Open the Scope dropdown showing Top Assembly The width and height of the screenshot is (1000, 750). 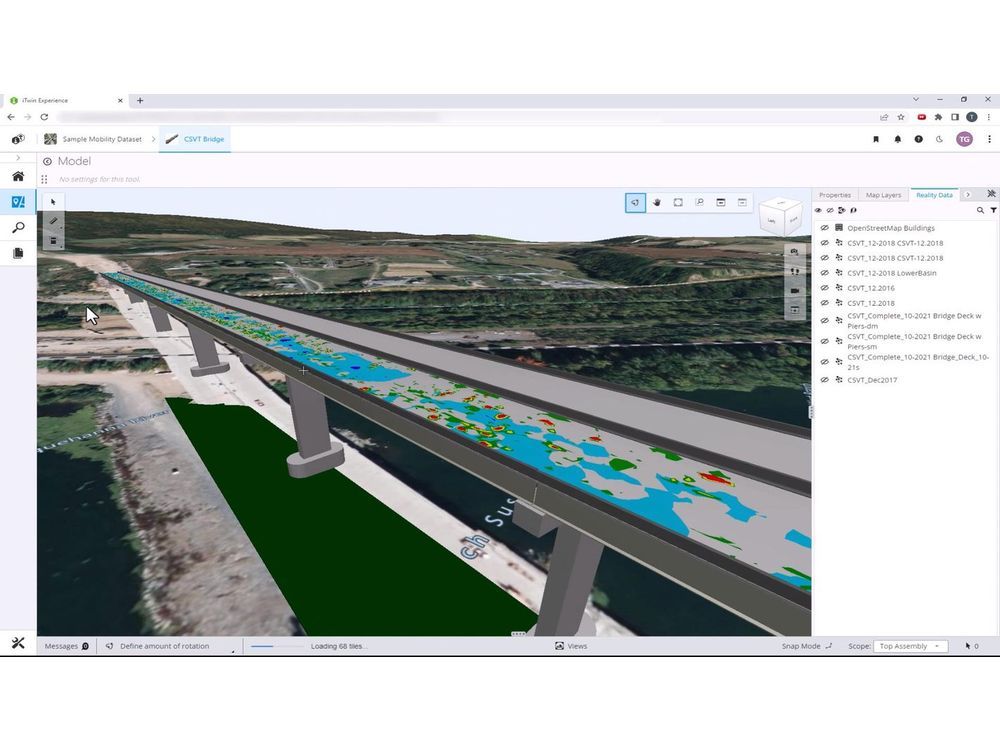pos(911,646)
